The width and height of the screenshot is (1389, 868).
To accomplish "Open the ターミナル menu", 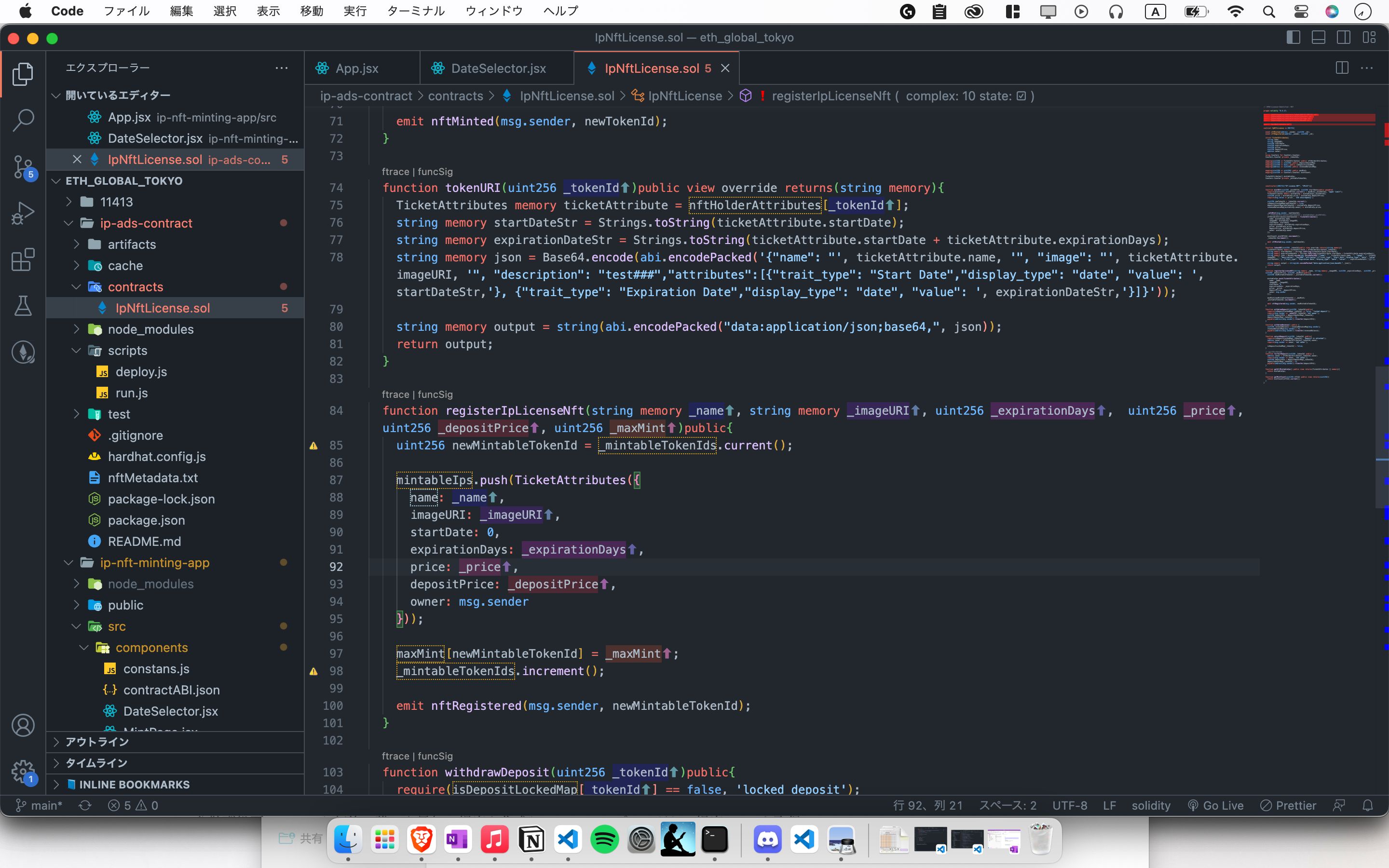I will (416, 11).
